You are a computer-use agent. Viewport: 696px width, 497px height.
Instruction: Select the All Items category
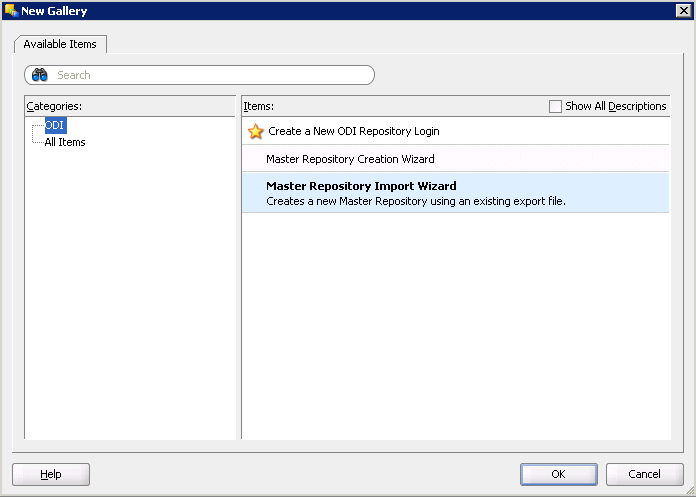click(65, 142)
